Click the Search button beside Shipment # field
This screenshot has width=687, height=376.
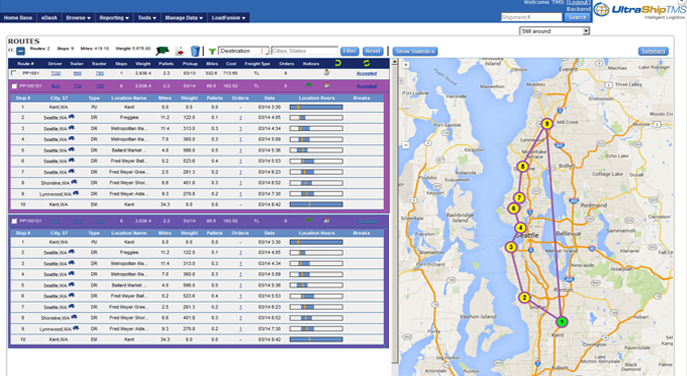(x=577, y=17)
